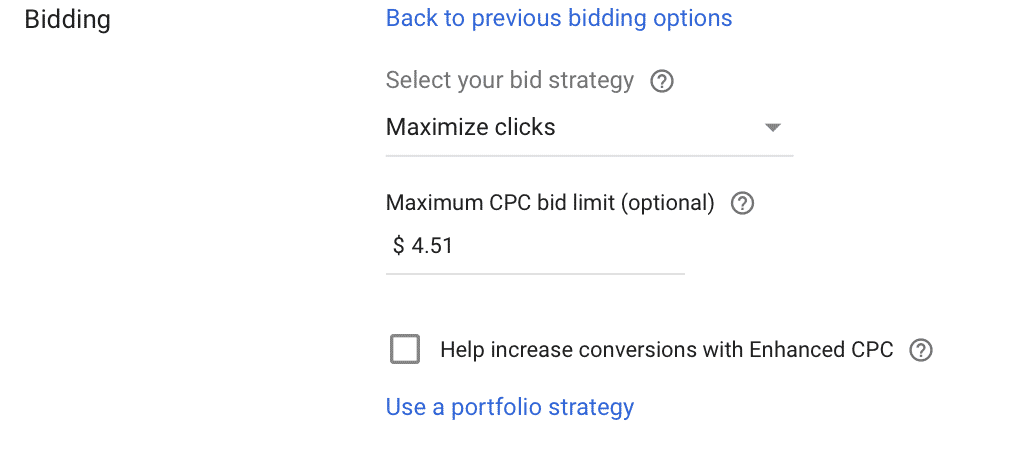Go back to previous bidding options

[559, 18]
